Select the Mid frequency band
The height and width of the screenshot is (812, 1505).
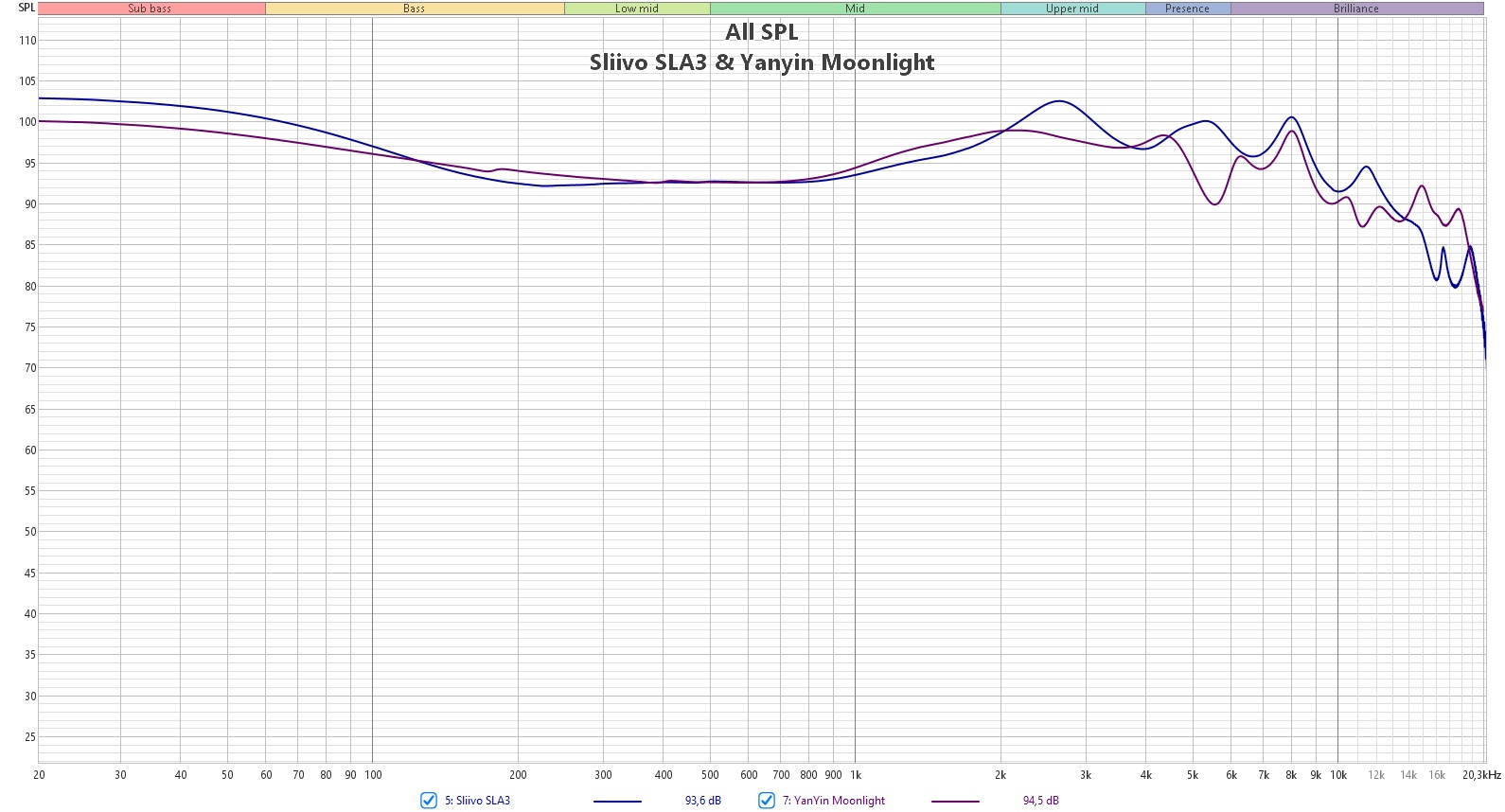[x=856, y=9]
